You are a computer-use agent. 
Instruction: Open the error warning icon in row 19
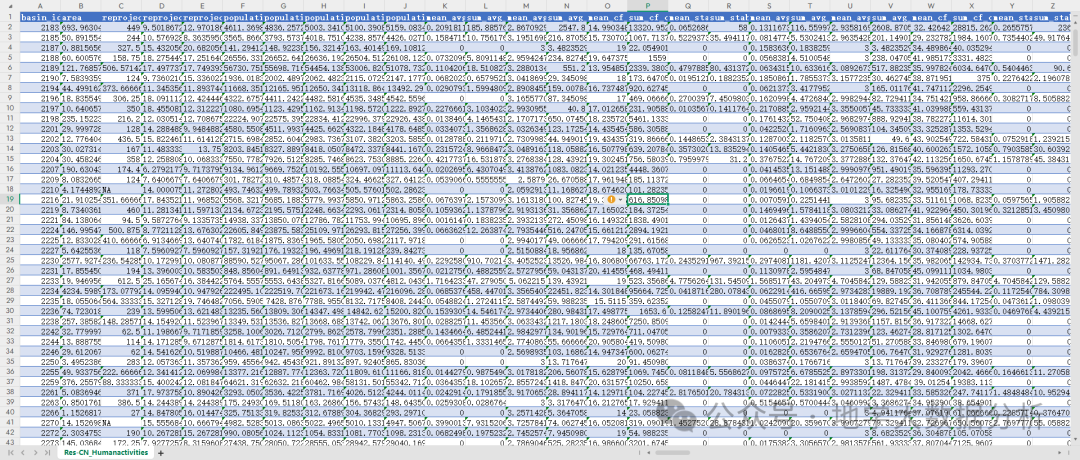(x=611, y=198)
